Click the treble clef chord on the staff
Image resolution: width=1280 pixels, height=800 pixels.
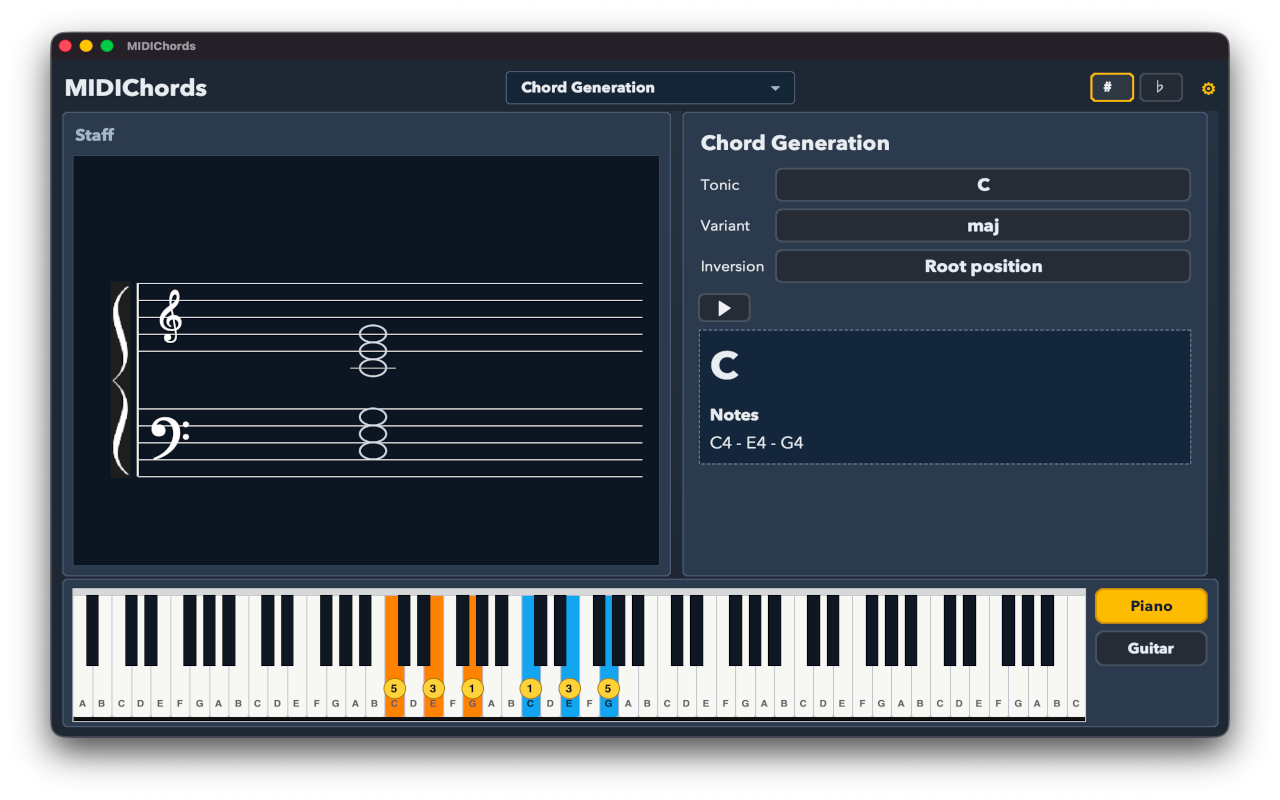(371, 352)
